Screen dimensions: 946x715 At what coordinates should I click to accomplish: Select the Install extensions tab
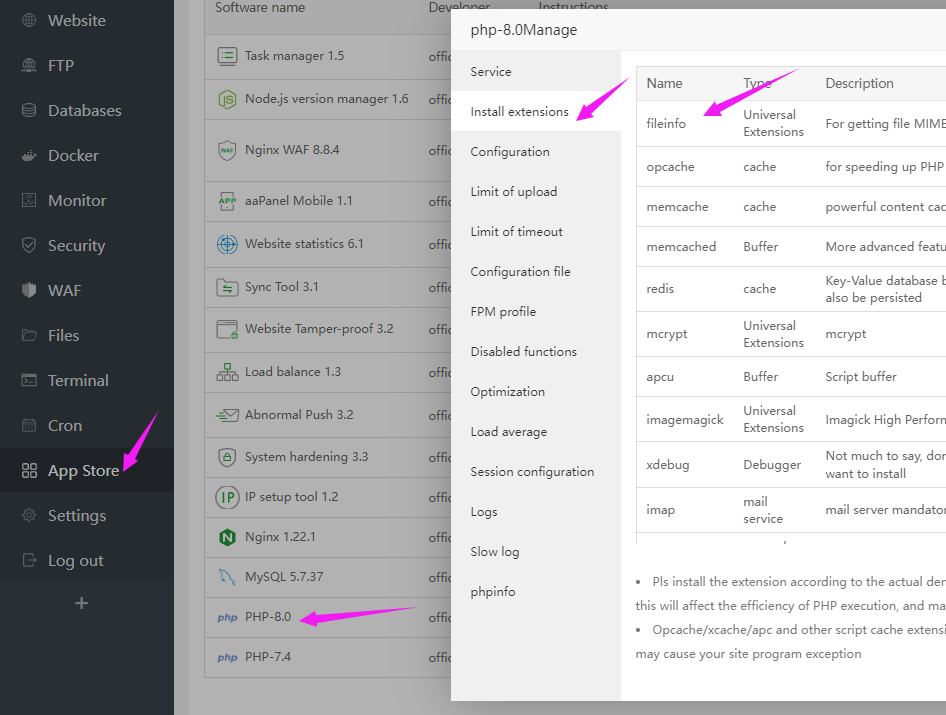coord(536,112)
